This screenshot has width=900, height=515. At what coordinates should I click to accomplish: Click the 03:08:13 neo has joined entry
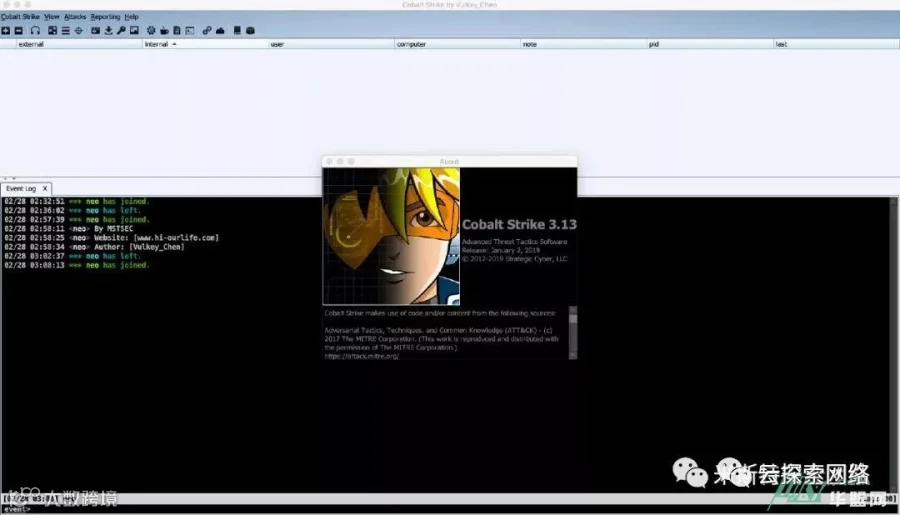[77, 265]
